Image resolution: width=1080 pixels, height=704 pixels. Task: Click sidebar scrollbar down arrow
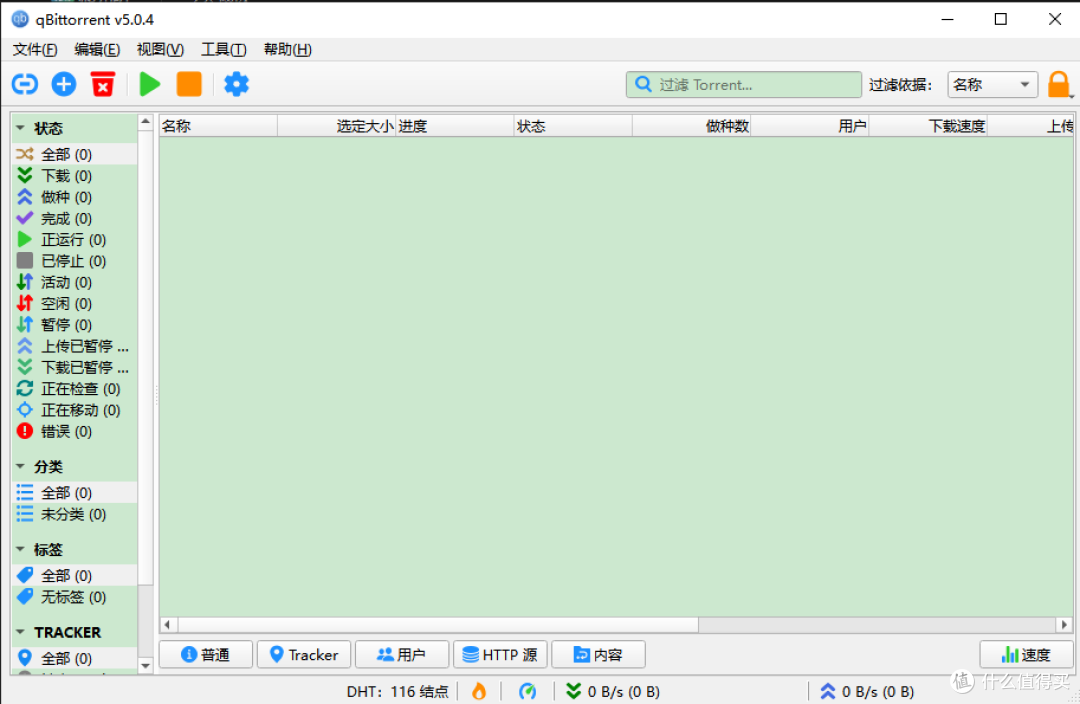pyautogui.click(x=145, y=665)
